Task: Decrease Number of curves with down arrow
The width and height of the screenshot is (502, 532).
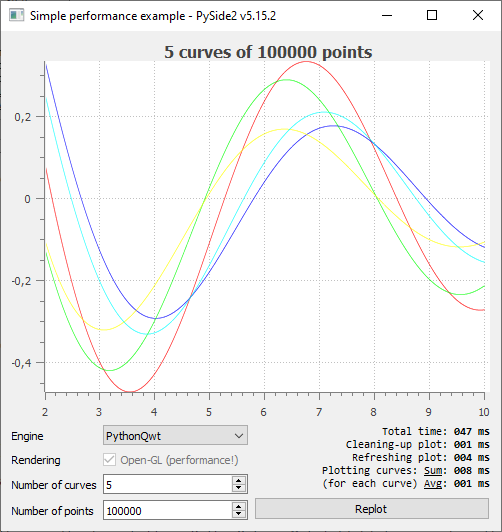Action: pos(239,488)
